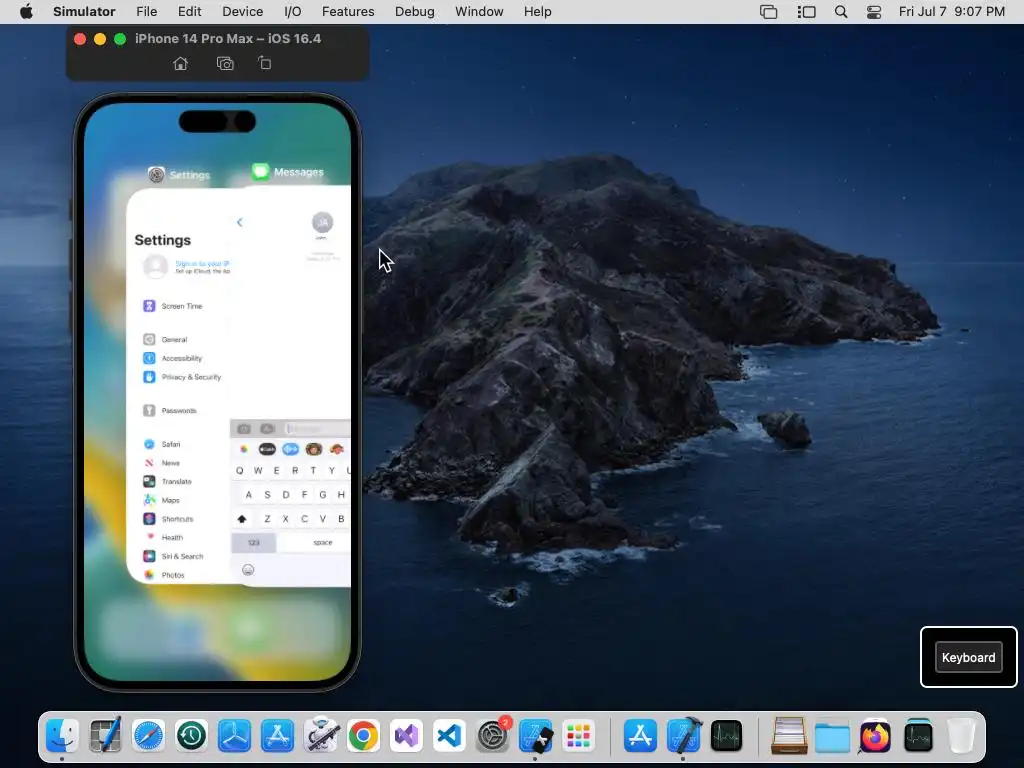This screenshot has width=1024, height=768.
Task: Open Automator from the Dock
Action: coord(321,735)
